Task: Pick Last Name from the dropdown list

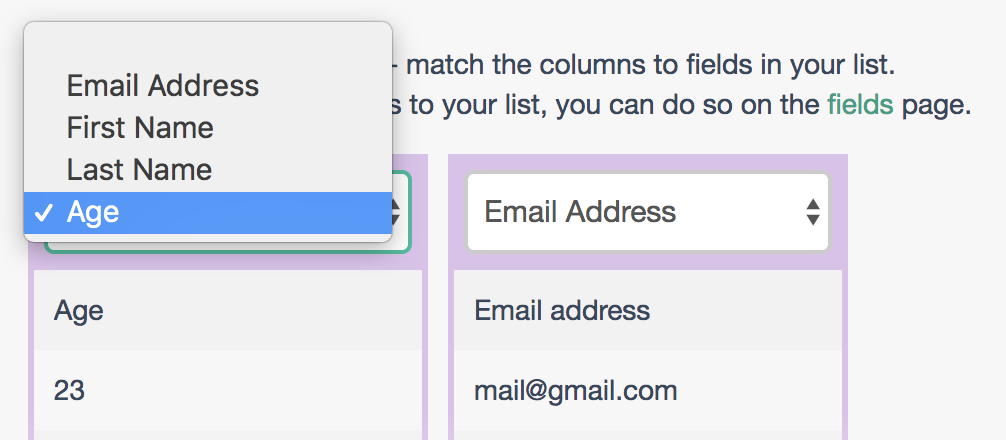Action: coord(139,170)
